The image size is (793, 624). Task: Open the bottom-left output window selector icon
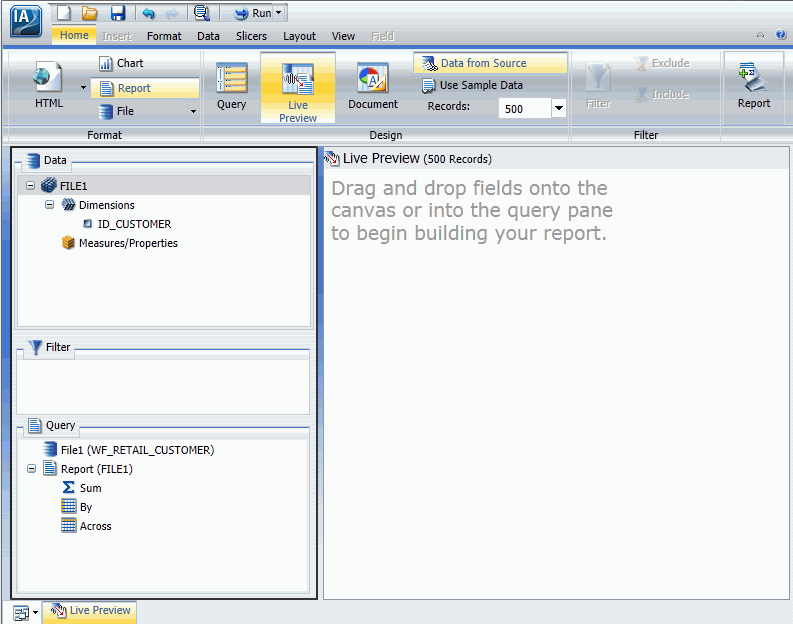[x=21, y=613]
